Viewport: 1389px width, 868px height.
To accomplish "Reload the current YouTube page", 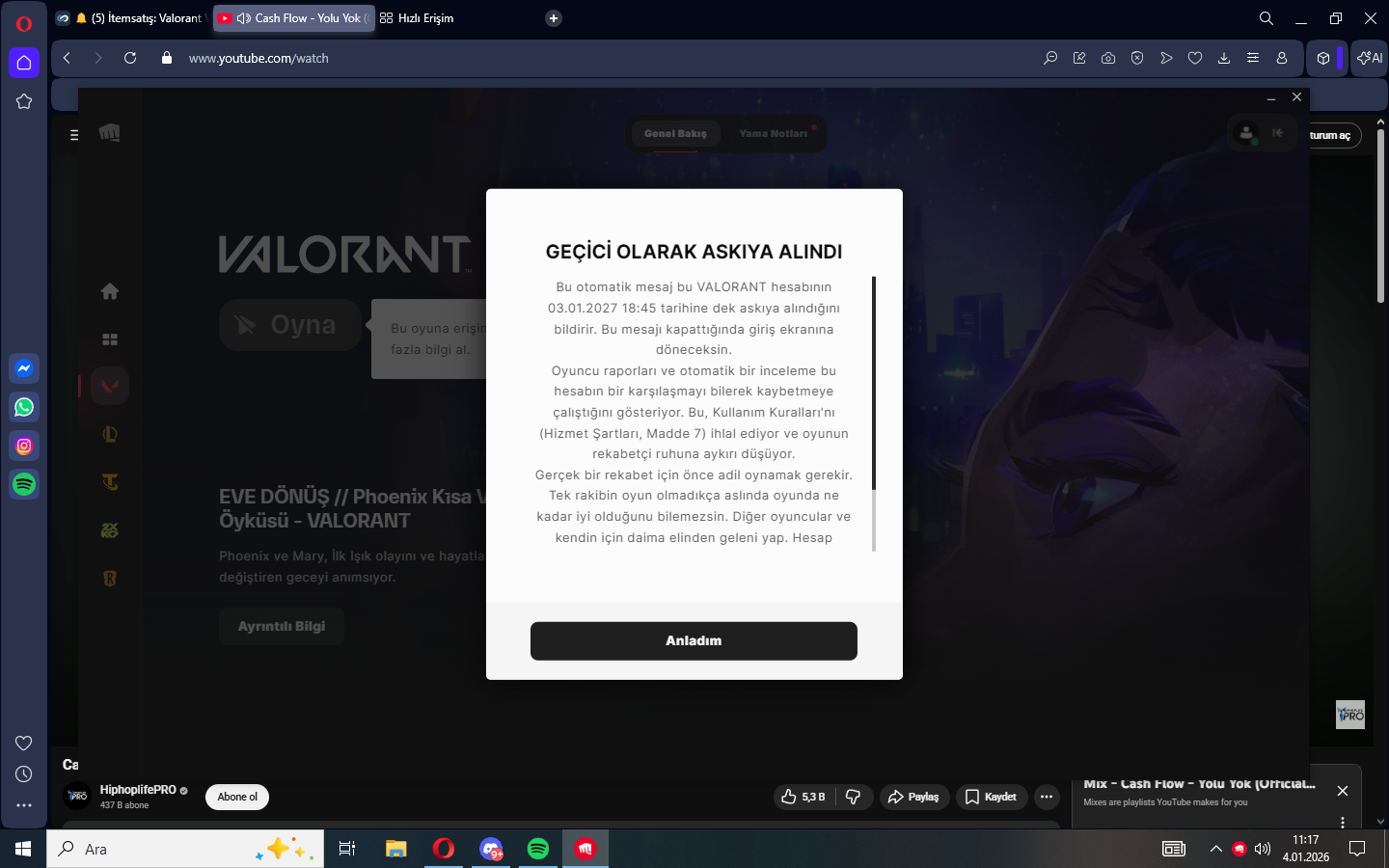I will click(130, 58).
